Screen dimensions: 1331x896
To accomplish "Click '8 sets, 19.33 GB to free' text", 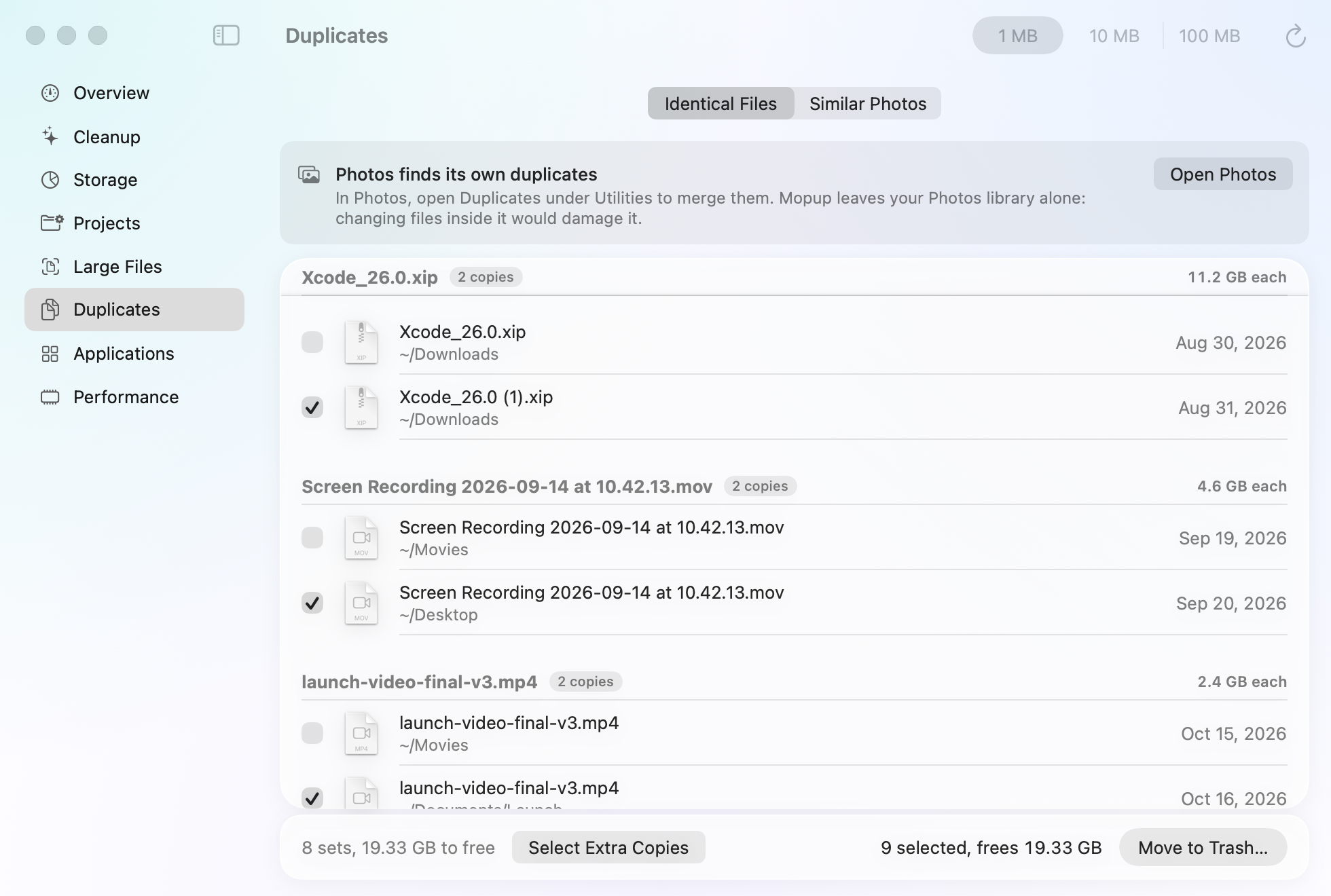I will pos(398,847).
